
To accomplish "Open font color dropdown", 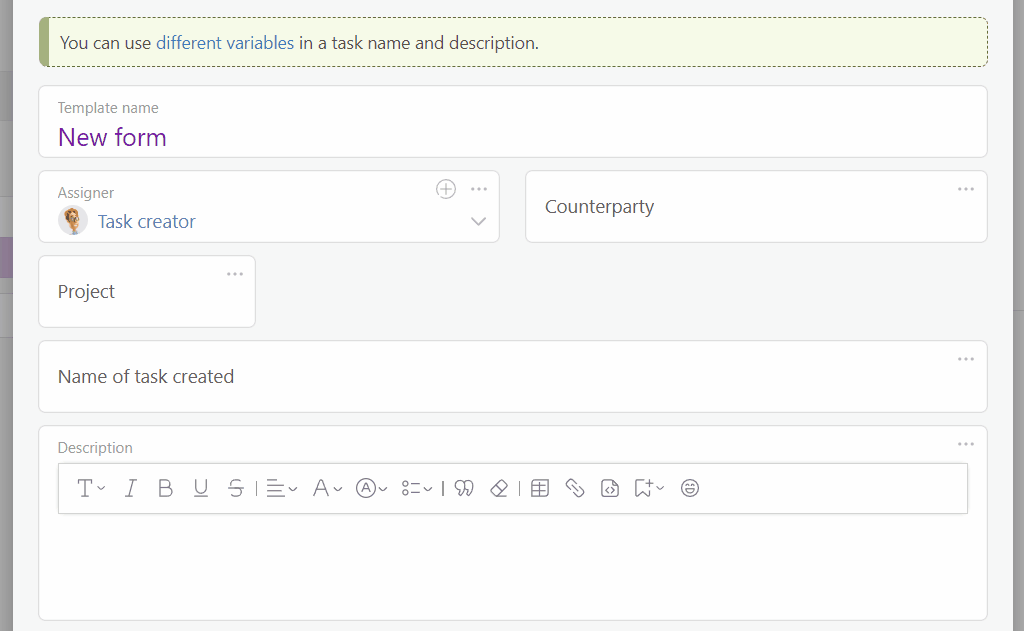I will [x=327, y=488].
